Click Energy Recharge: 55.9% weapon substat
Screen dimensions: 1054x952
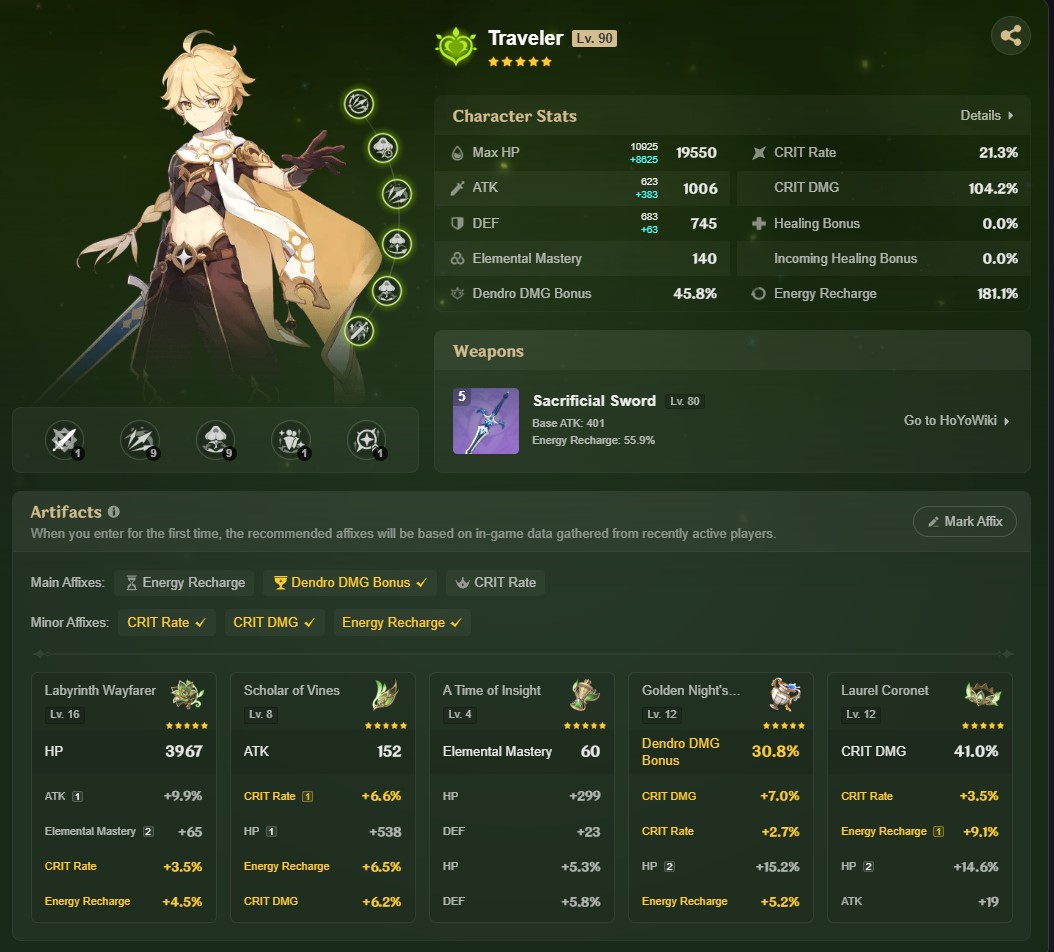point(594,440)
